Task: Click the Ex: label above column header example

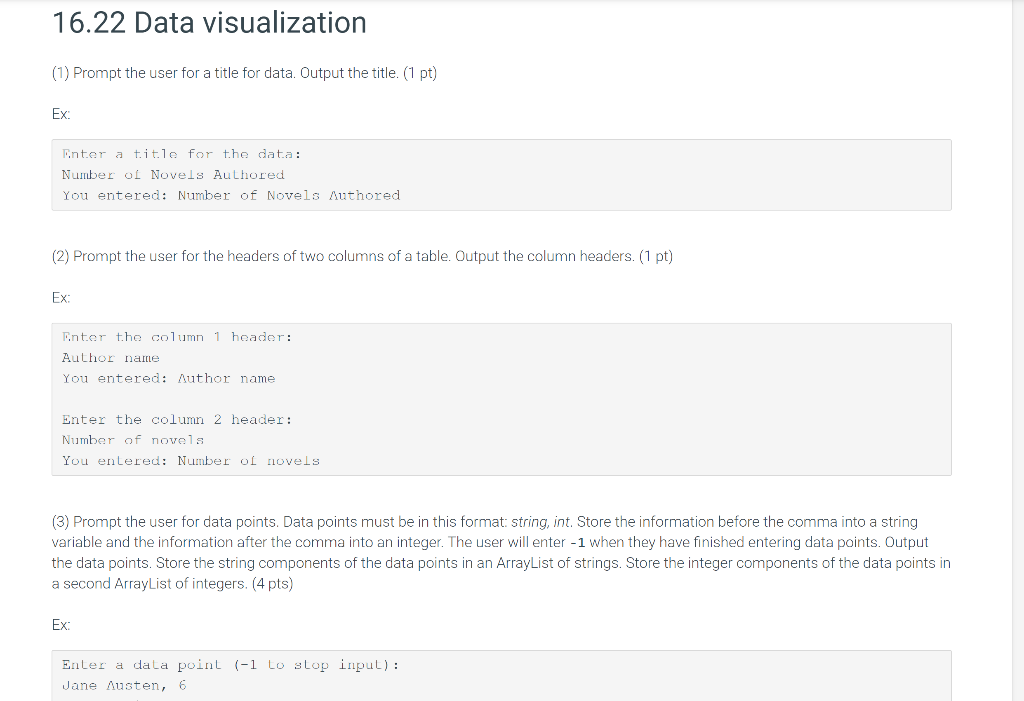Action: click(61, 298)
